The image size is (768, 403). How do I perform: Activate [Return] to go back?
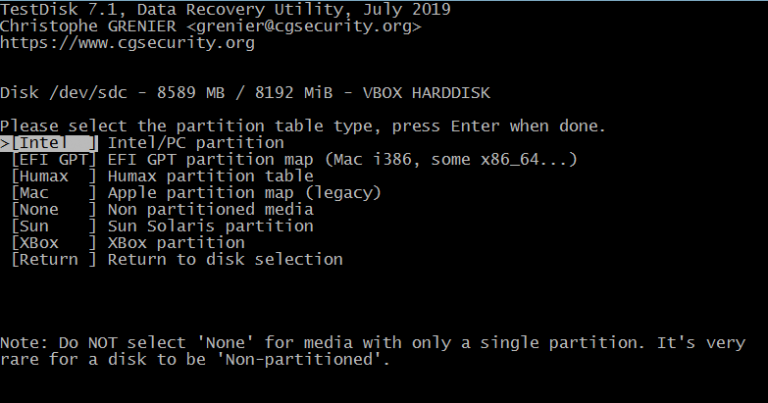point(54,260)
